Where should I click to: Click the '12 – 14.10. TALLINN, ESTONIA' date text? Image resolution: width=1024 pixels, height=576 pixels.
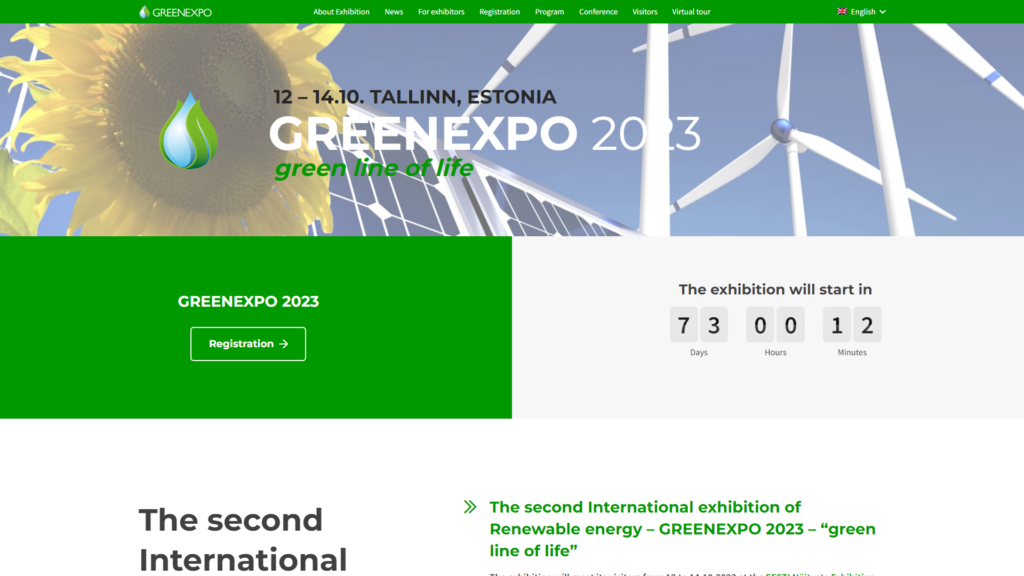[415, 97]
